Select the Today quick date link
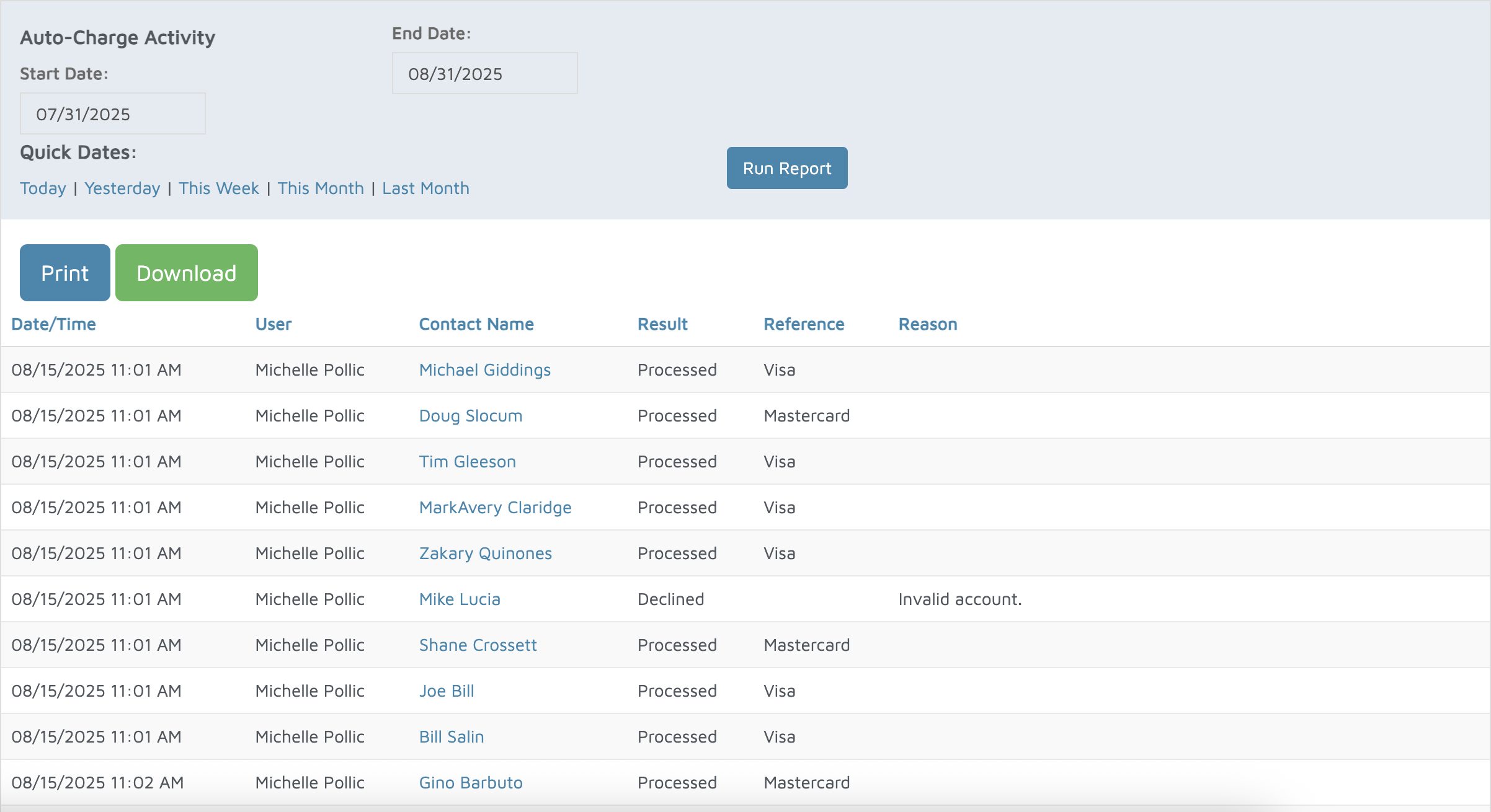1491x812 pixels. point(43,188)
